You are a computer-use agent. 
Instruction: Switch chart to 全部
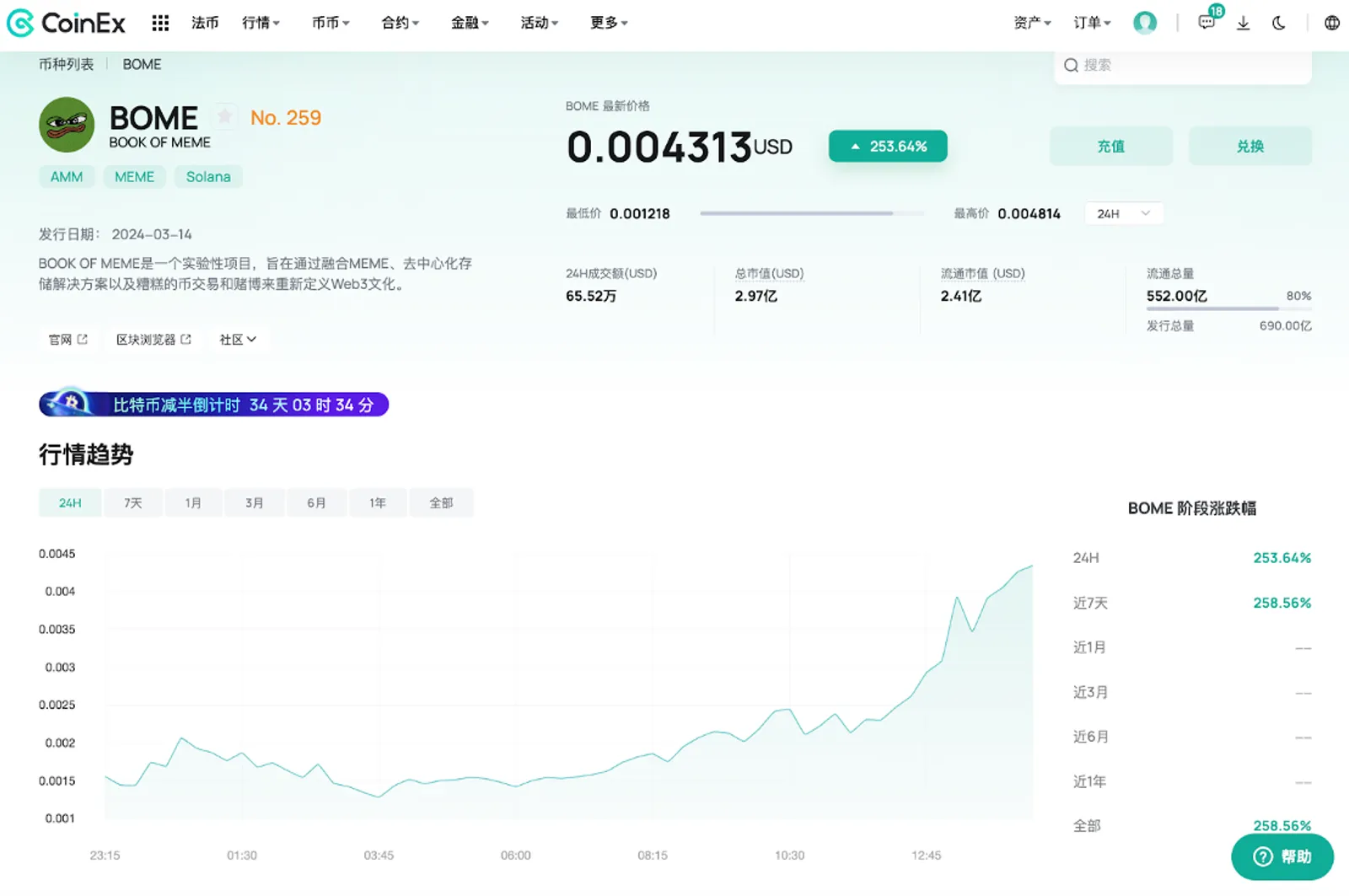click(441, 502)
